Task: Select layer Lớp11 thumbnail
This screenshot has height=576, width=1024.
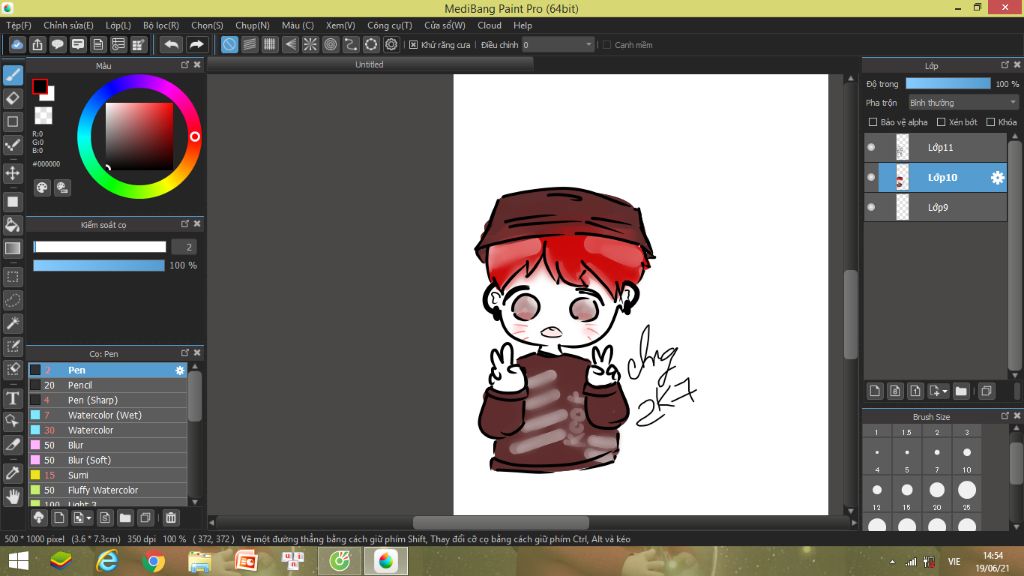Action: coord(903,148)
